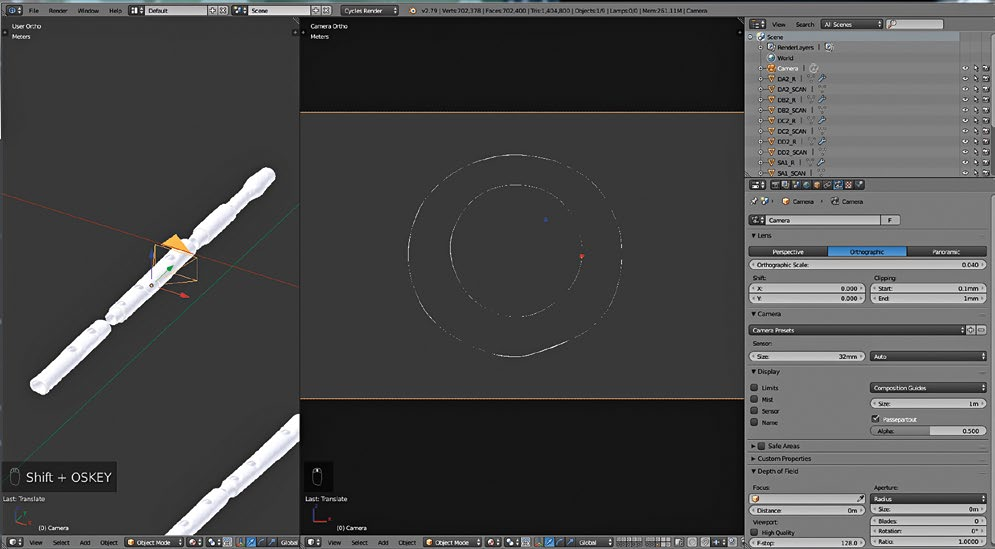The height and width of the screenshot is (549, 995).
Task: Open the Window menu
Action: click(x=88, y=11)
